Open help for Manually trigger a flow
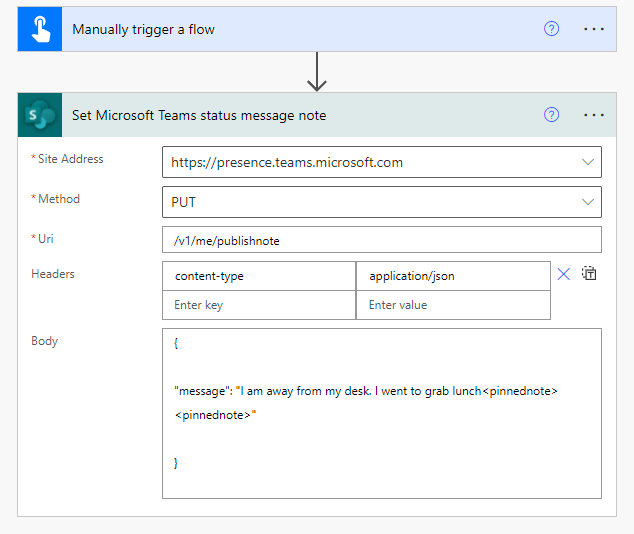This screenshot has width=634, height=534. [551, 29]
